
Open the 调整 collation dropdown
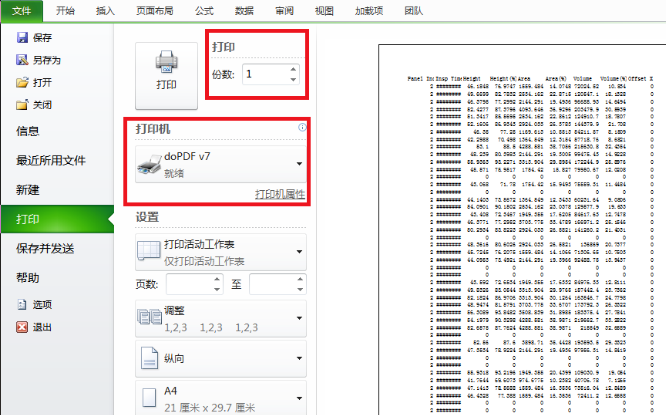(221, 319)
